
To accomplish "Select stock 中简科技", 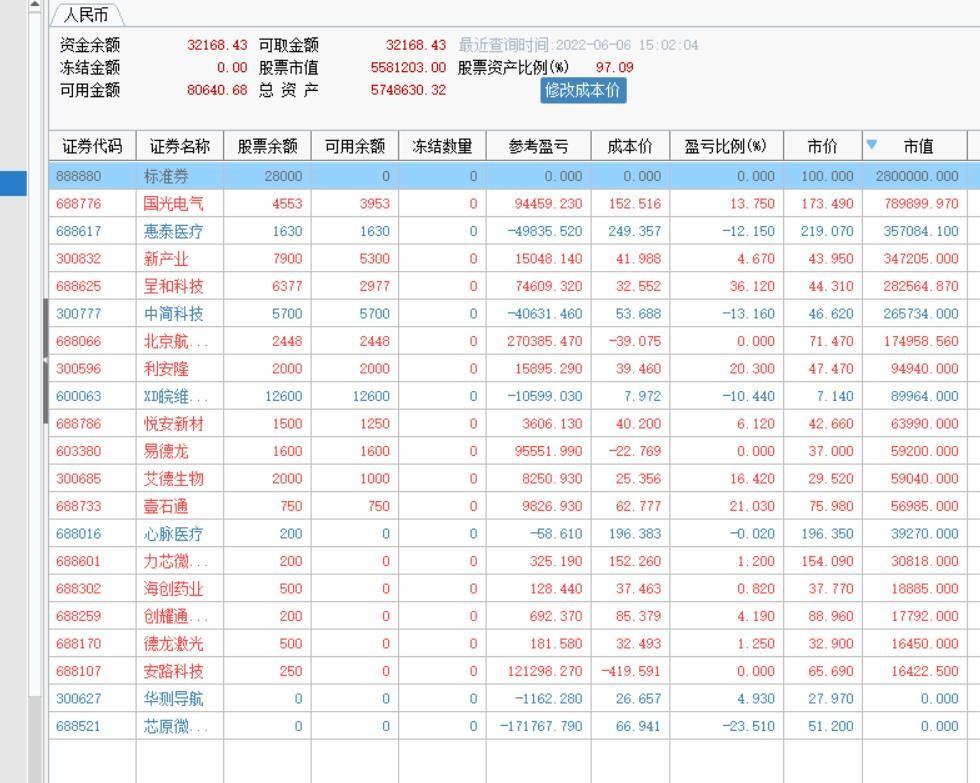I will [x=173, y=314].
